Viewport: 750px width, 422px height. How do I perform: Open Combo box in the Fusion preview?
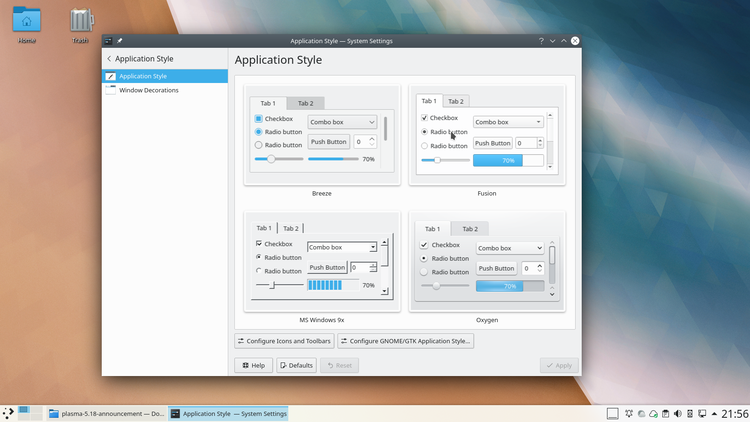point(508,122)
